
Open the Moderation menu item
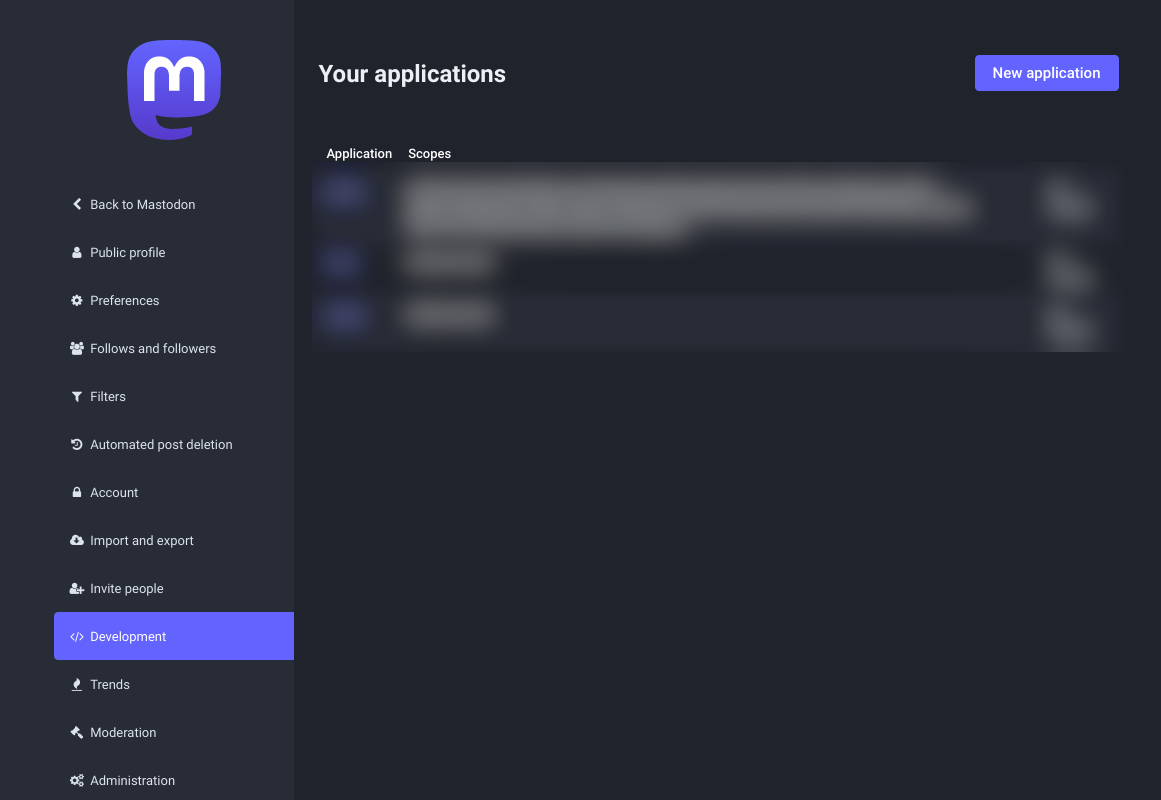[123, 733]
